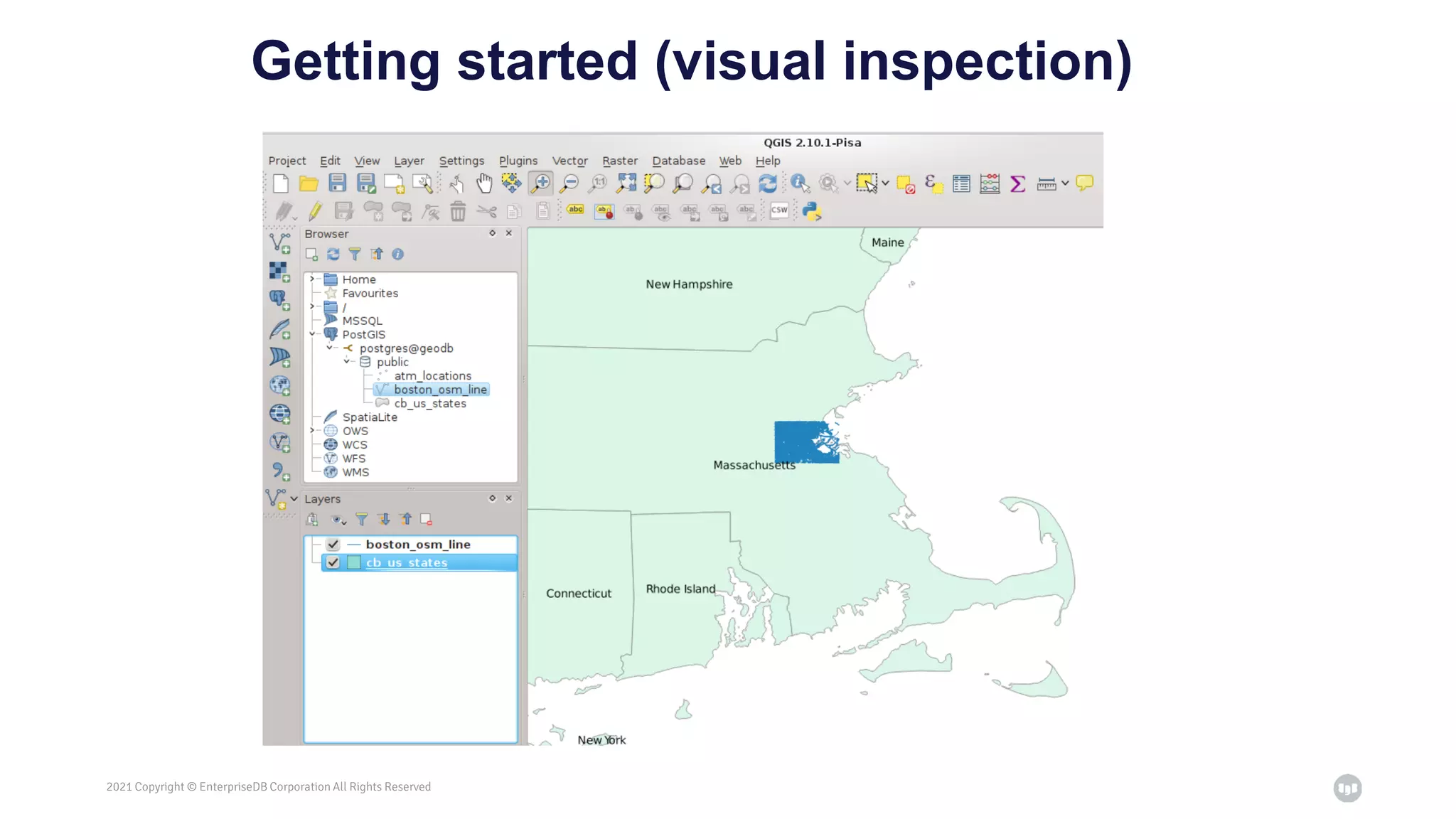
Task: Select the WMS entry in Browser
Action: point(355,472)
